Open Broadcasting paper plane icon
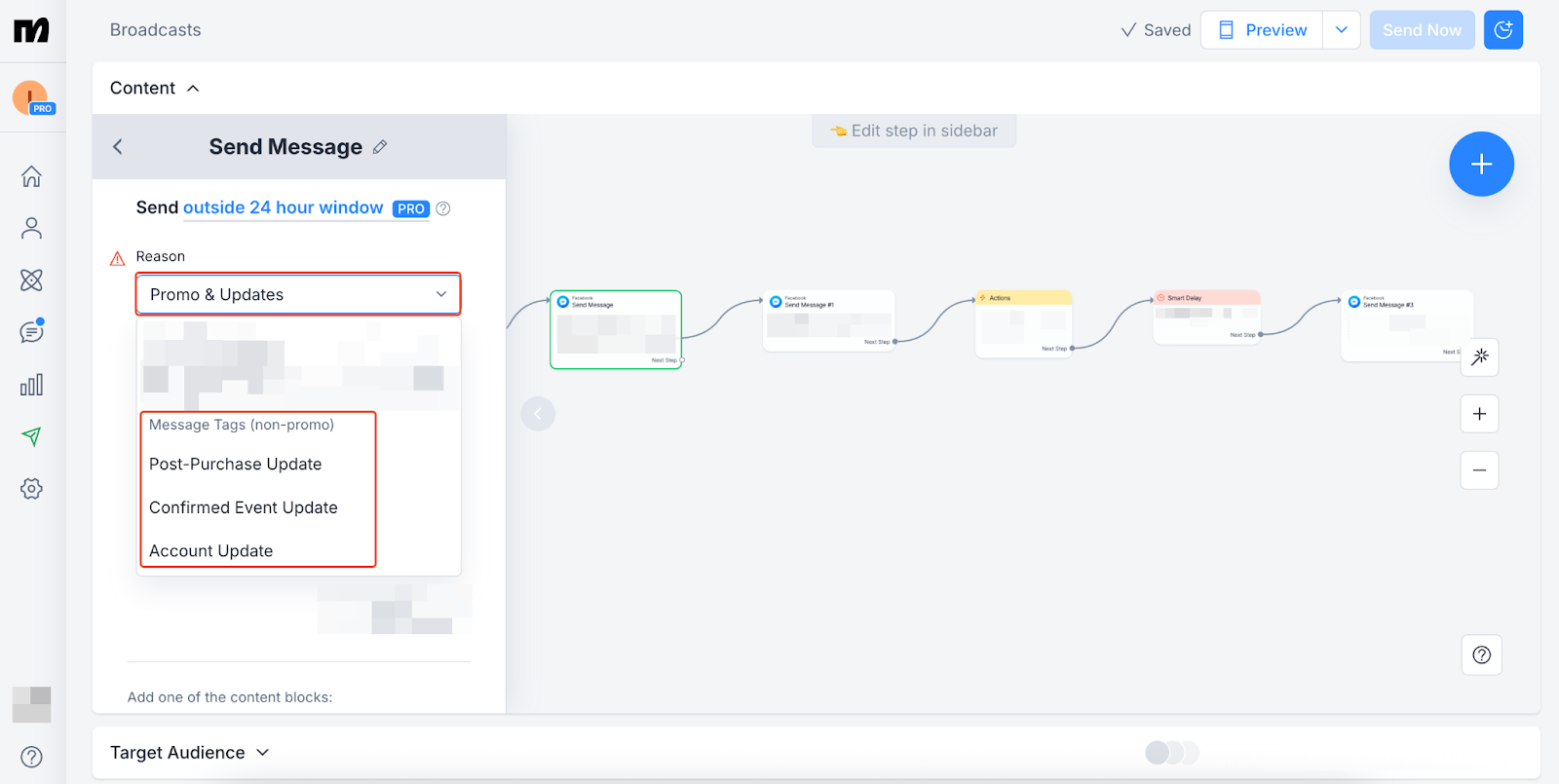 point(31,436)
